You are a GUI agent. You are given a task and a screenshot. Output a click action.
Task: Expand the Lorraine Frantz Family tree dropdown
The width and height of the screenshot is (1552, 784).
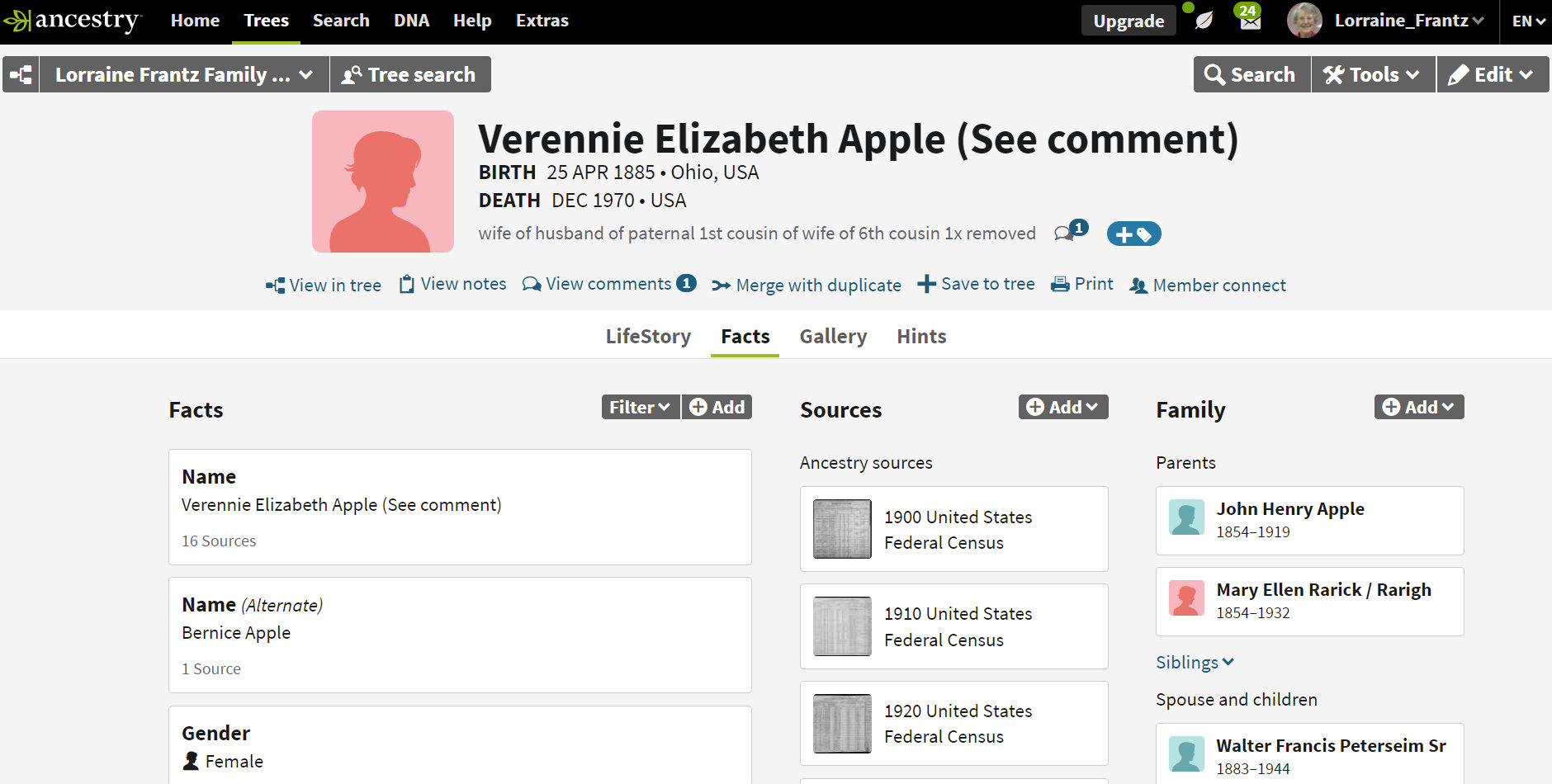pos(183,75)
